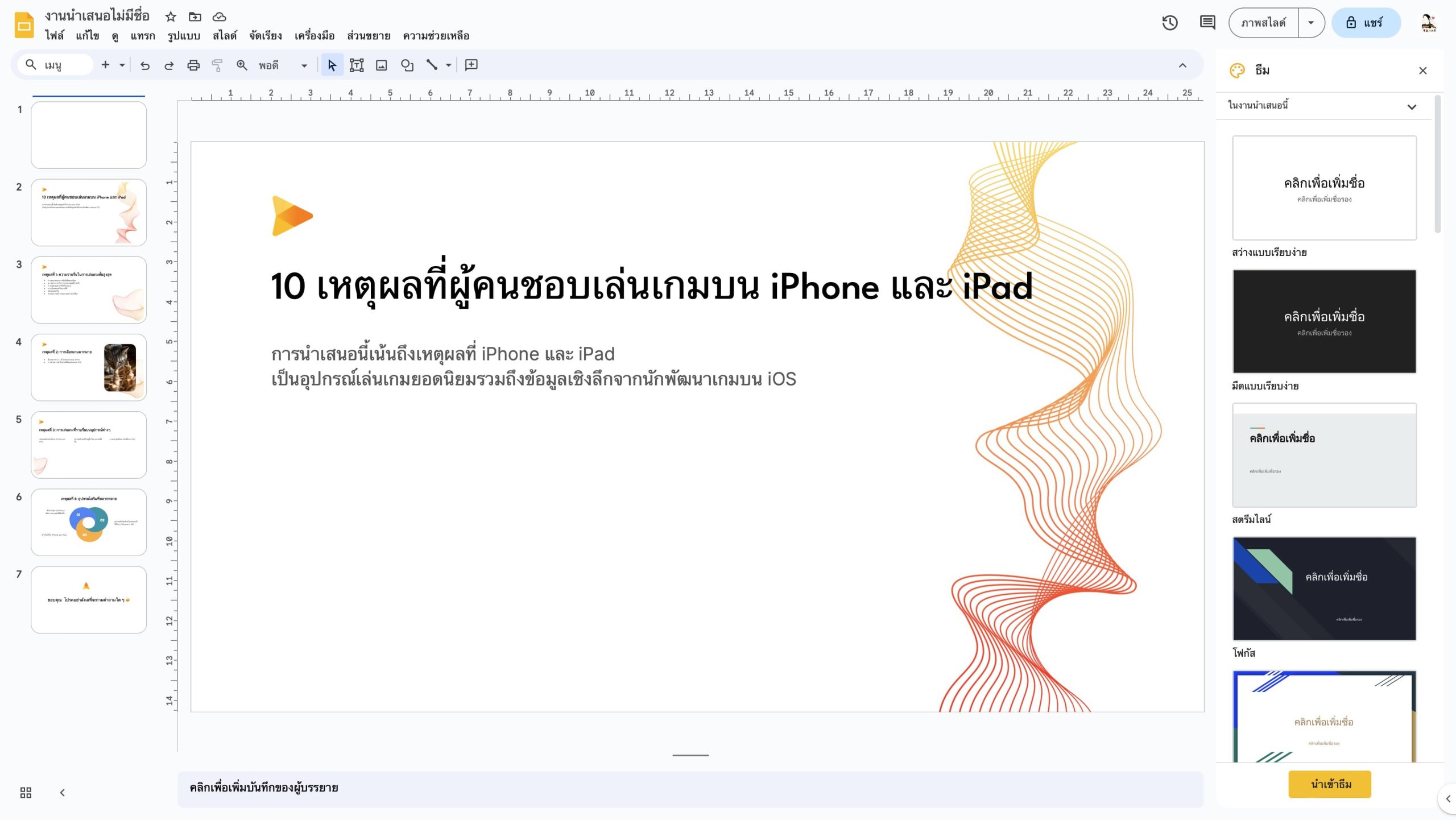Viewport: 1456px width, 820px height.
Task: Collapse the filmstrip panel arrow
Action: [x=63, y=792]
